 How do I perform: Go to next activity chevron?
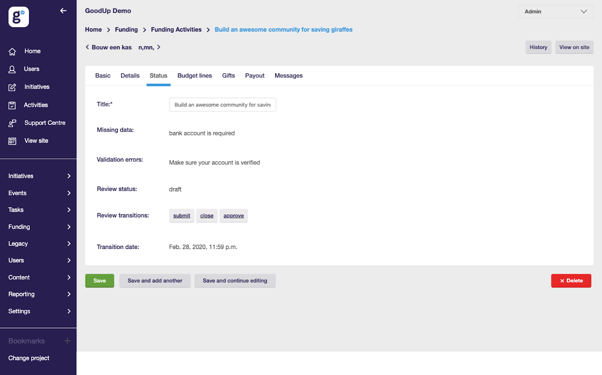point(159,47)
